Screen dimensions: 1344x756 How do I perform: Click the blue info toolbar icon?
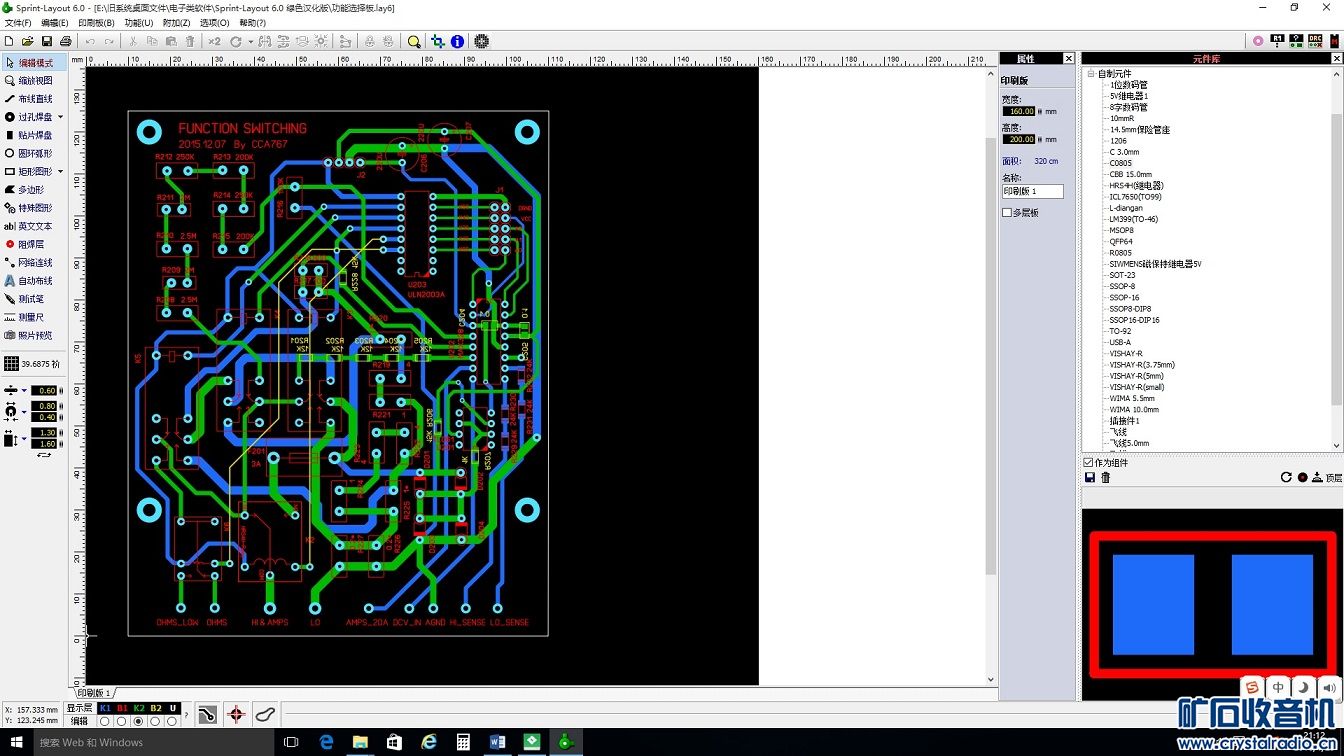[457, 42]
